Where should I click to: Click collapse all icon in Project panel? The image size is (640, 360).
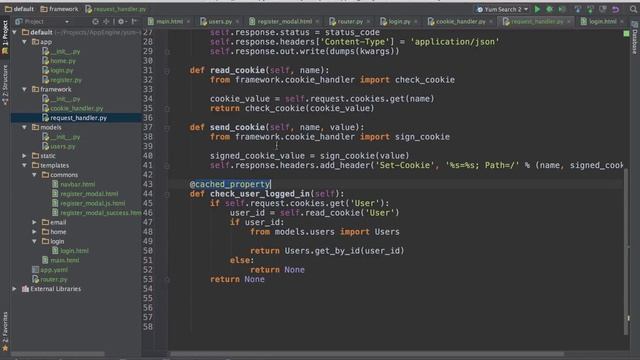click(x=106, y=21)
